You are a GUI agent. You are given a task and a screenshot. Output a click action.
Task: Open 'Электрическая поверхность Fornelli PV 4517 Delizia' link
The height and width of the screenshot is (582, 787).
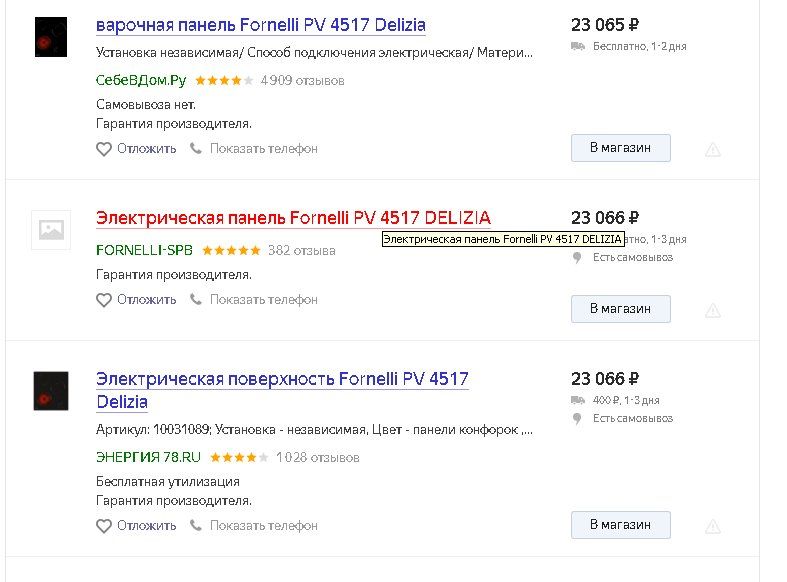[282, 380]
